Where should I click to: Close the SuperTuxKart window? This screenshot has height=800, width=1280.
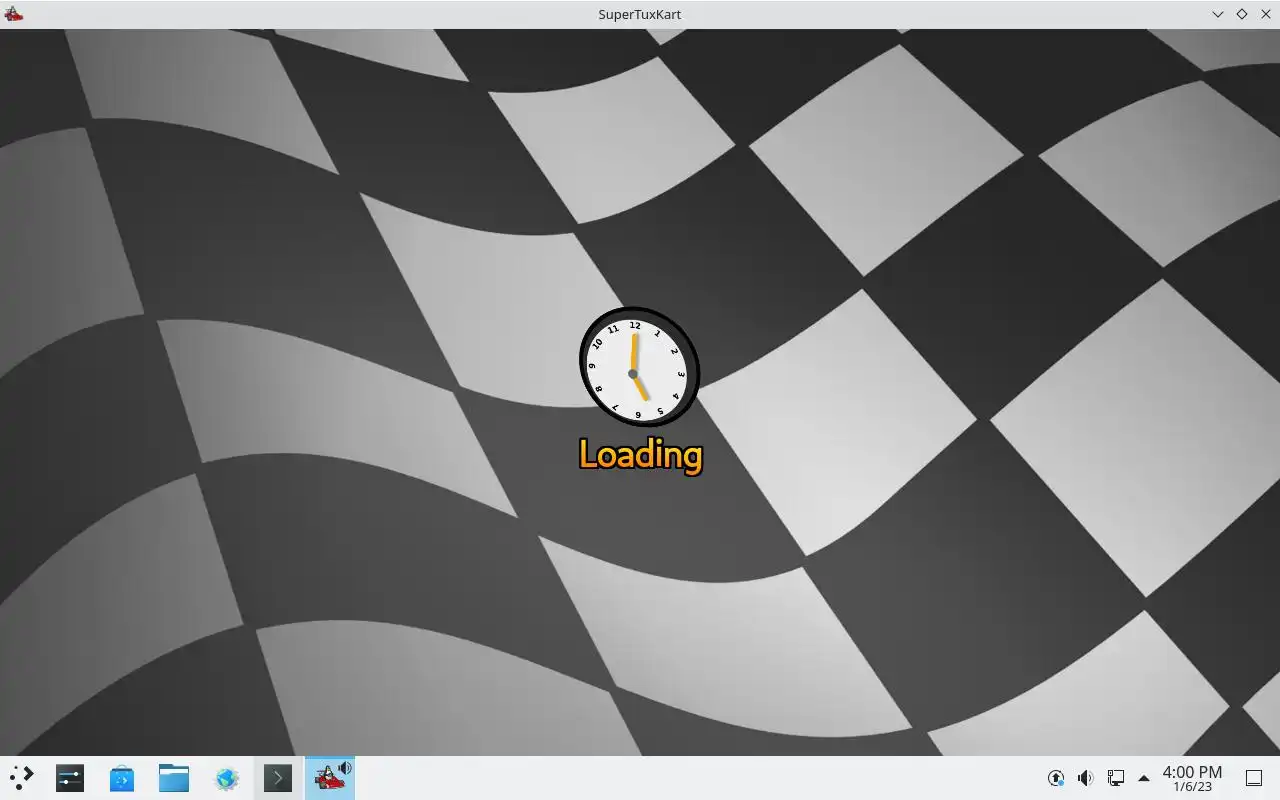point(1266,14)
